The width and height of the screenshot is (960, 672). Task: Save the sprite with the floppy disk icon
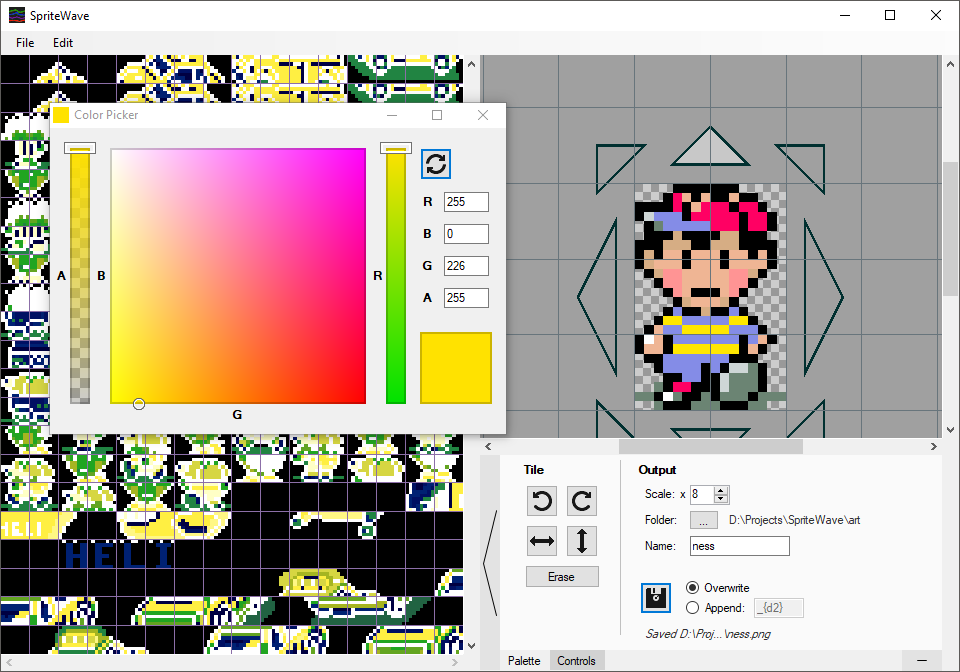[656, 597]
